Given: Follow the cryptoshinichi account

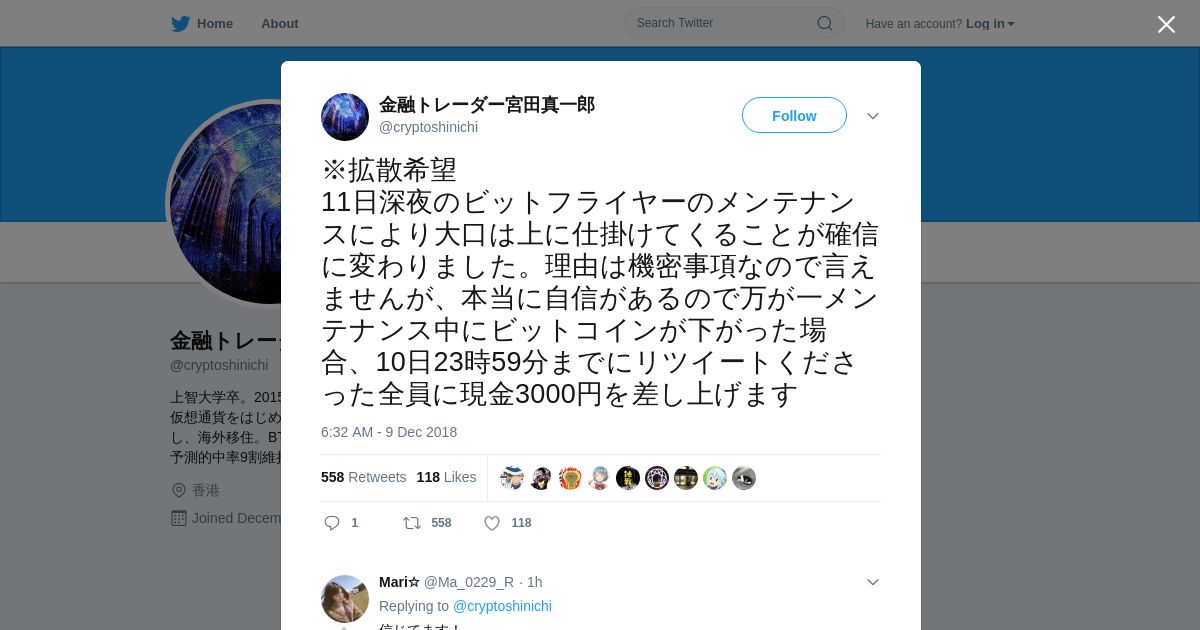Looking at the screenshot, I should (x=794, y=115).
